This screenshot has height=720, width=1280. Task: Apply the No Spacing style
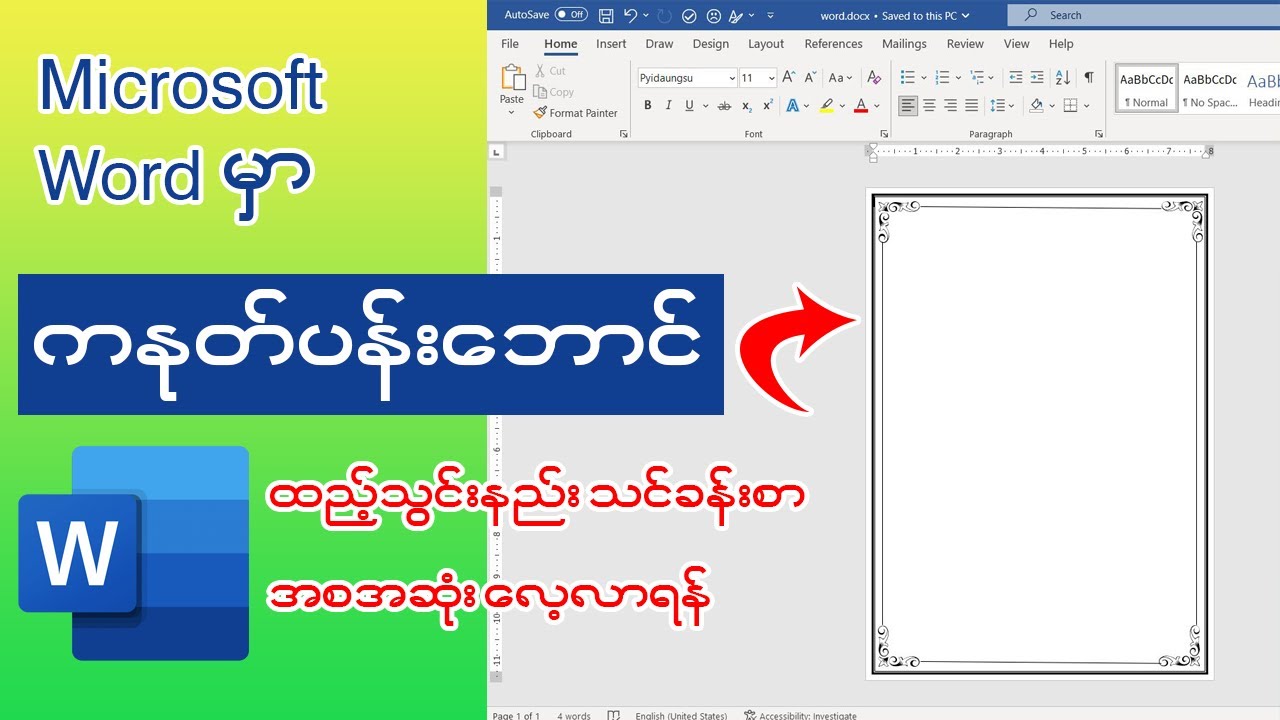(x=1209, y=90)
